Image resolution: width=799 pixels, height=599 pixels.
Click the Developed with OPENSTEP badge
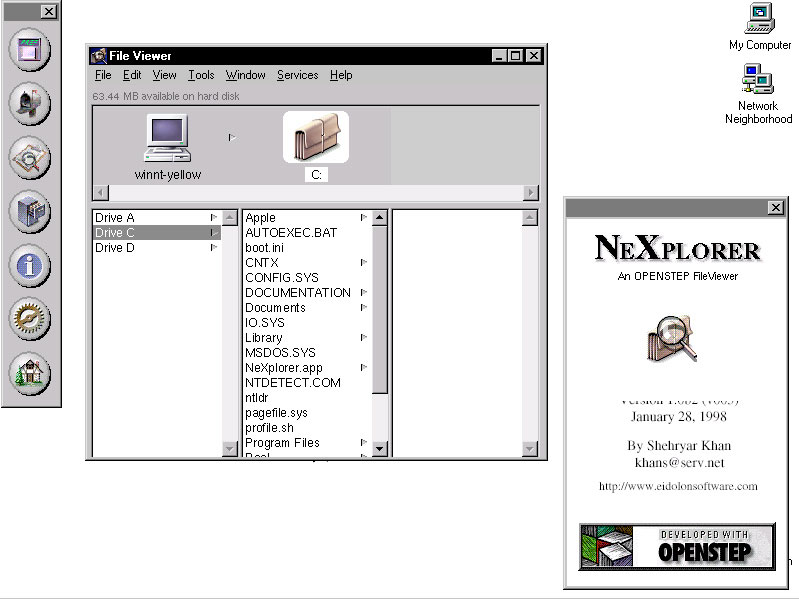tap(677, 546)
